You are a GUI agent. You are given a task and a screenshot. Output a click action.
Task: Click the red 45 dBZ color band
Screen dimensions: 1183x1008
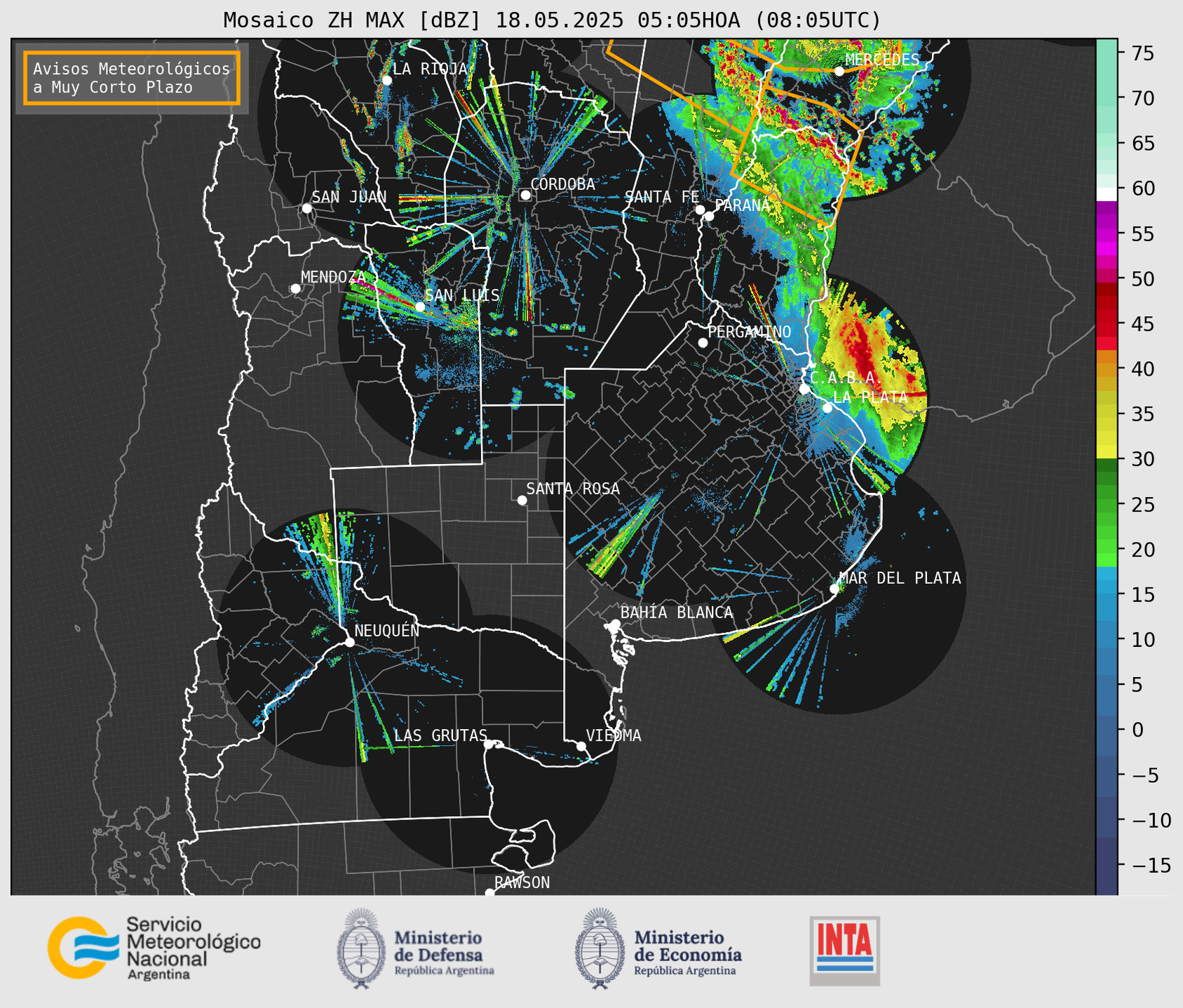(x=1107, y=325)
